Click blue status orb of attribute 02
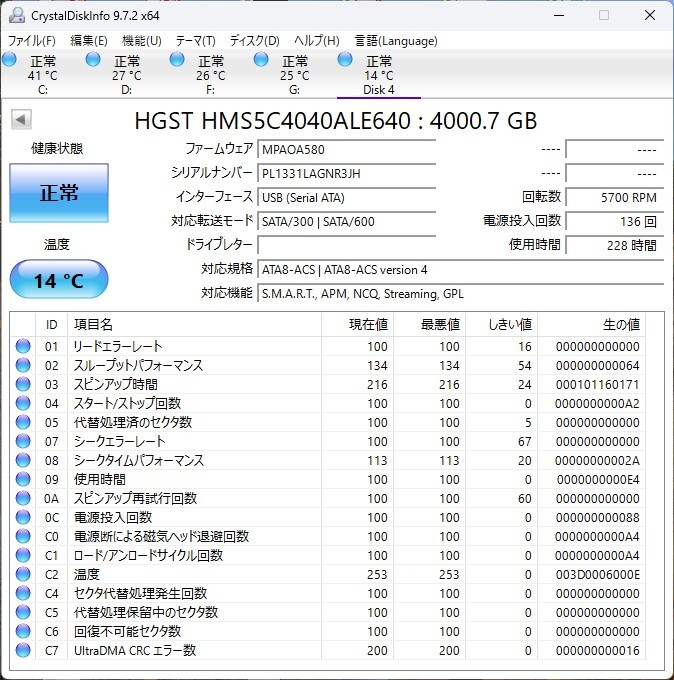This screenshot has width=674, height=680. click(23, 365)
